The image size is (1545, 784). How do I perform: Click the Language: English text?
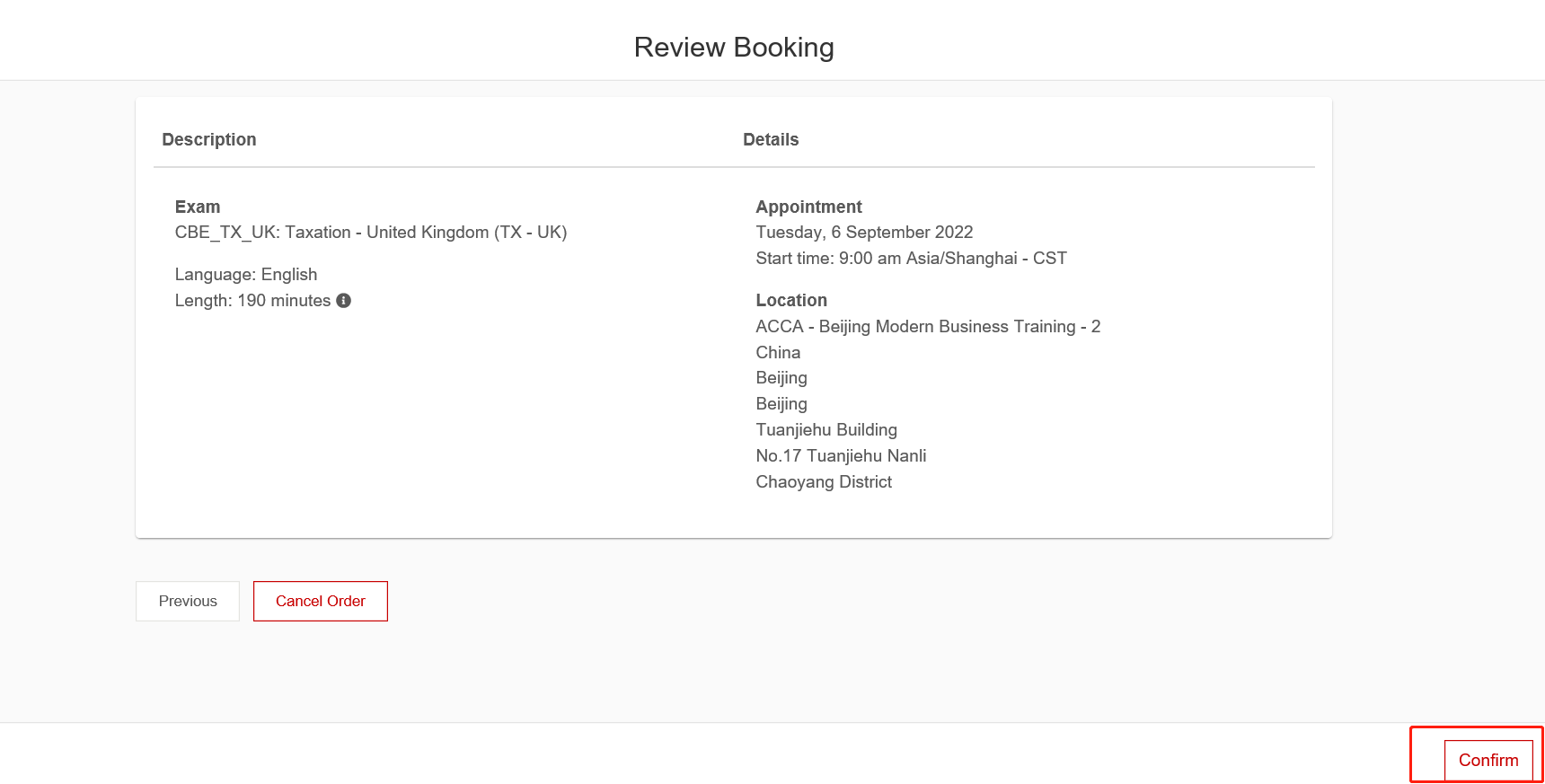pos(245,275)
